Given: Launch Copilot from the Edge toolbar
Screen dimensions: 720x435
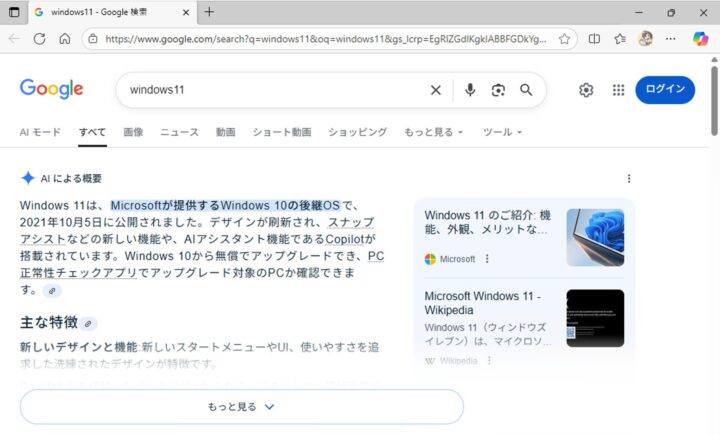Looking at the screenshot, I should click(x=700, y=39).
